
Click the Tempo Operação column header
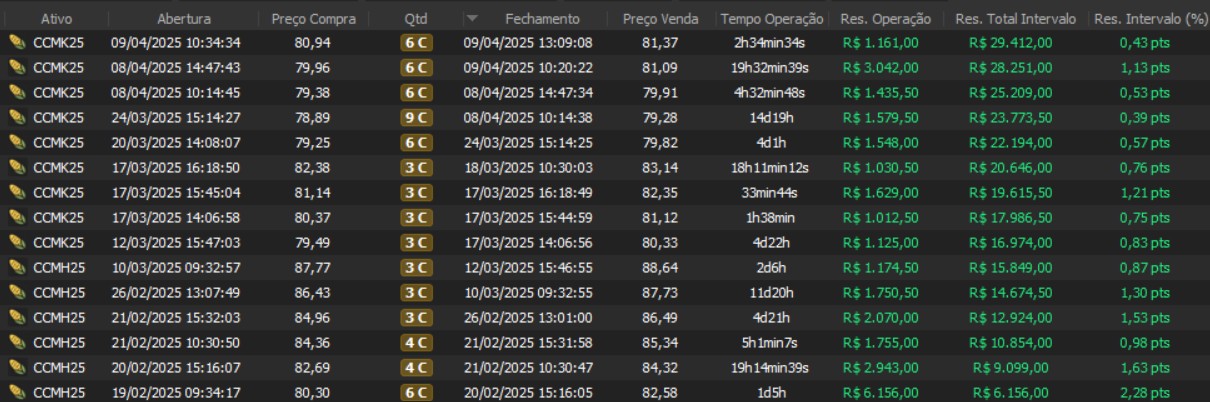[771, 19]
